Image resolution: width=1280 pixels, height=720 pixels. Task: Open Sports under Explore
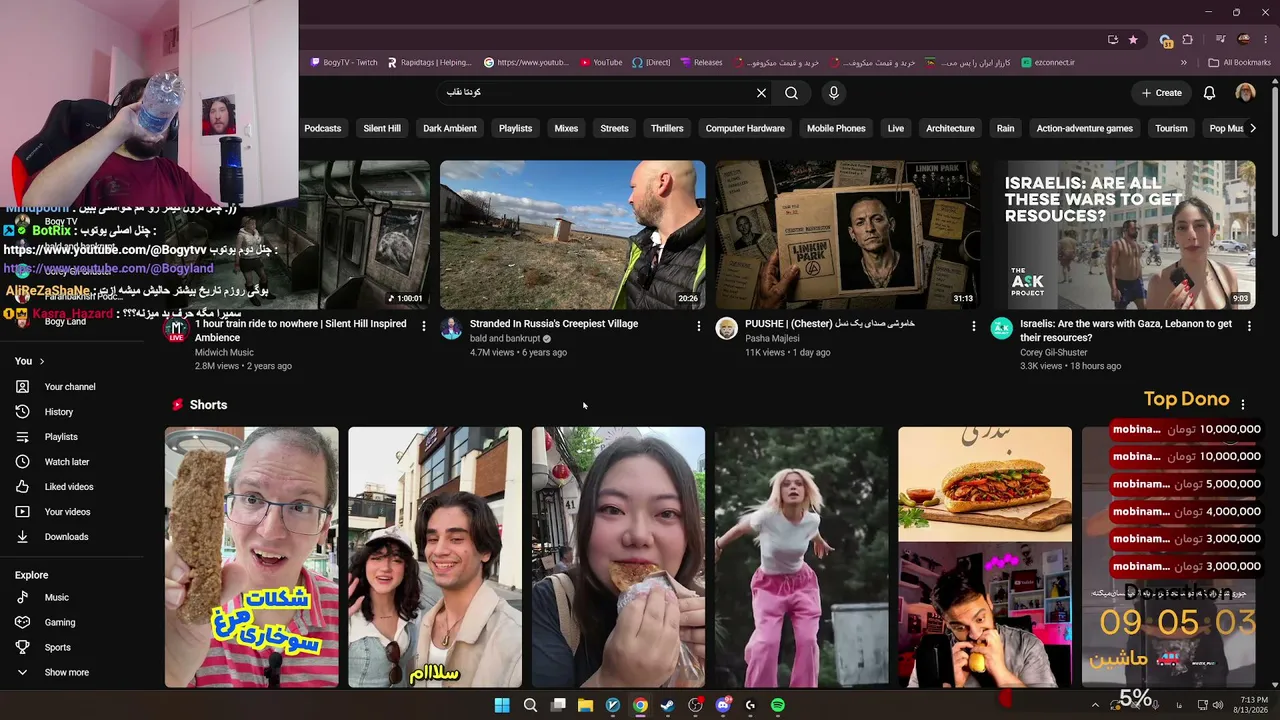click(58, 647)
